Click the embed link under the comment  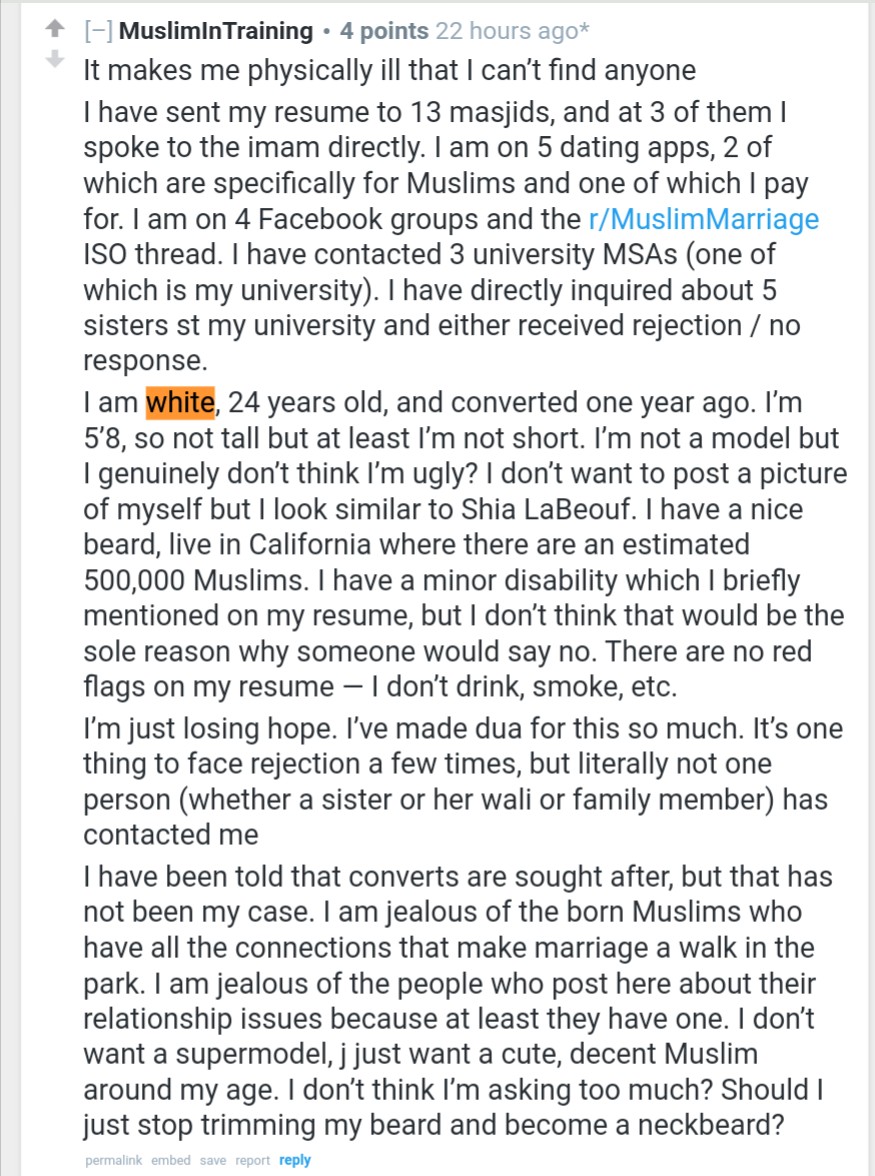(x=170, y=1160)
